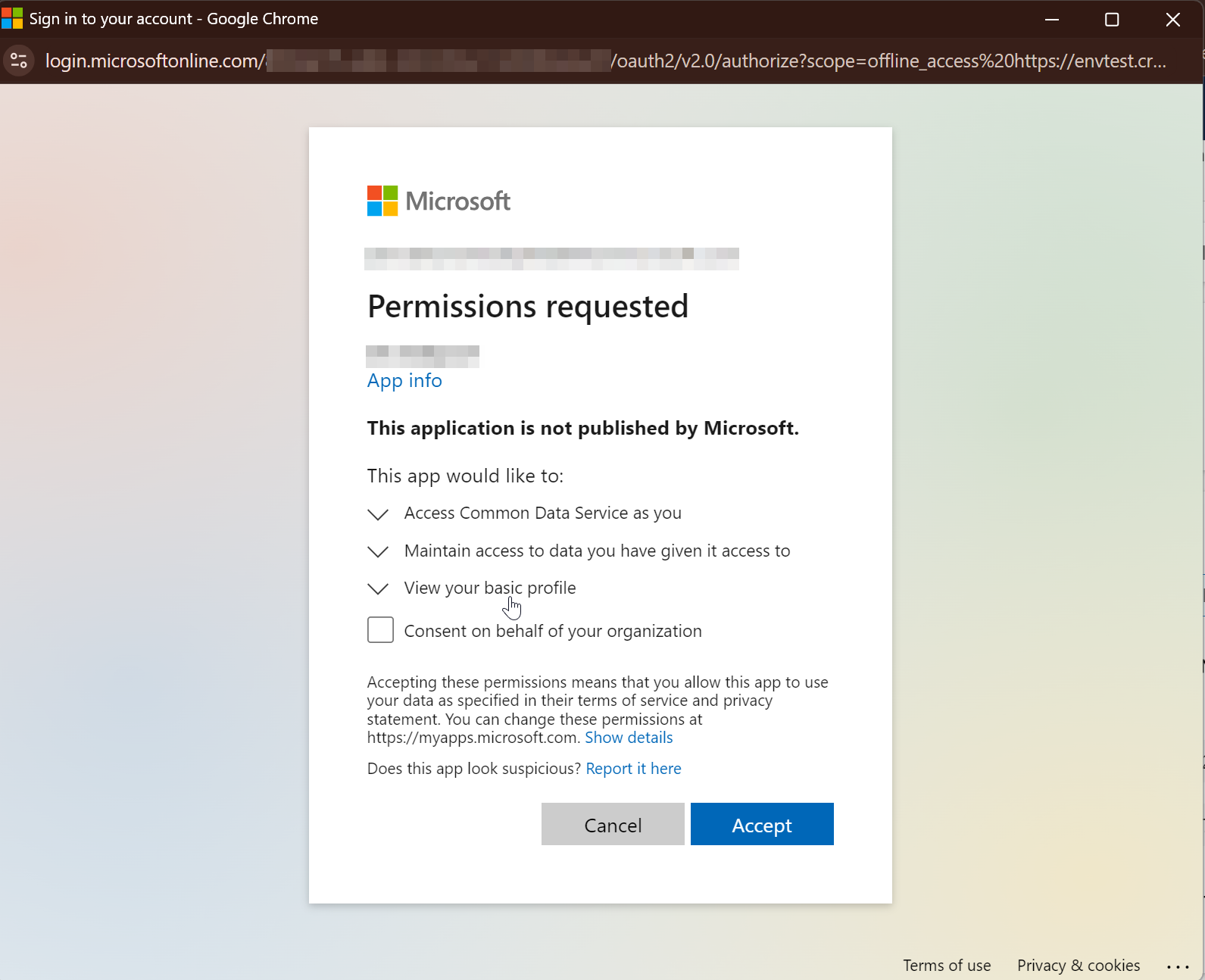1205x980 pixels.
Task: Open Privacy & cookies footer link
Action: pyautogui.click(x=1079, y=966)
